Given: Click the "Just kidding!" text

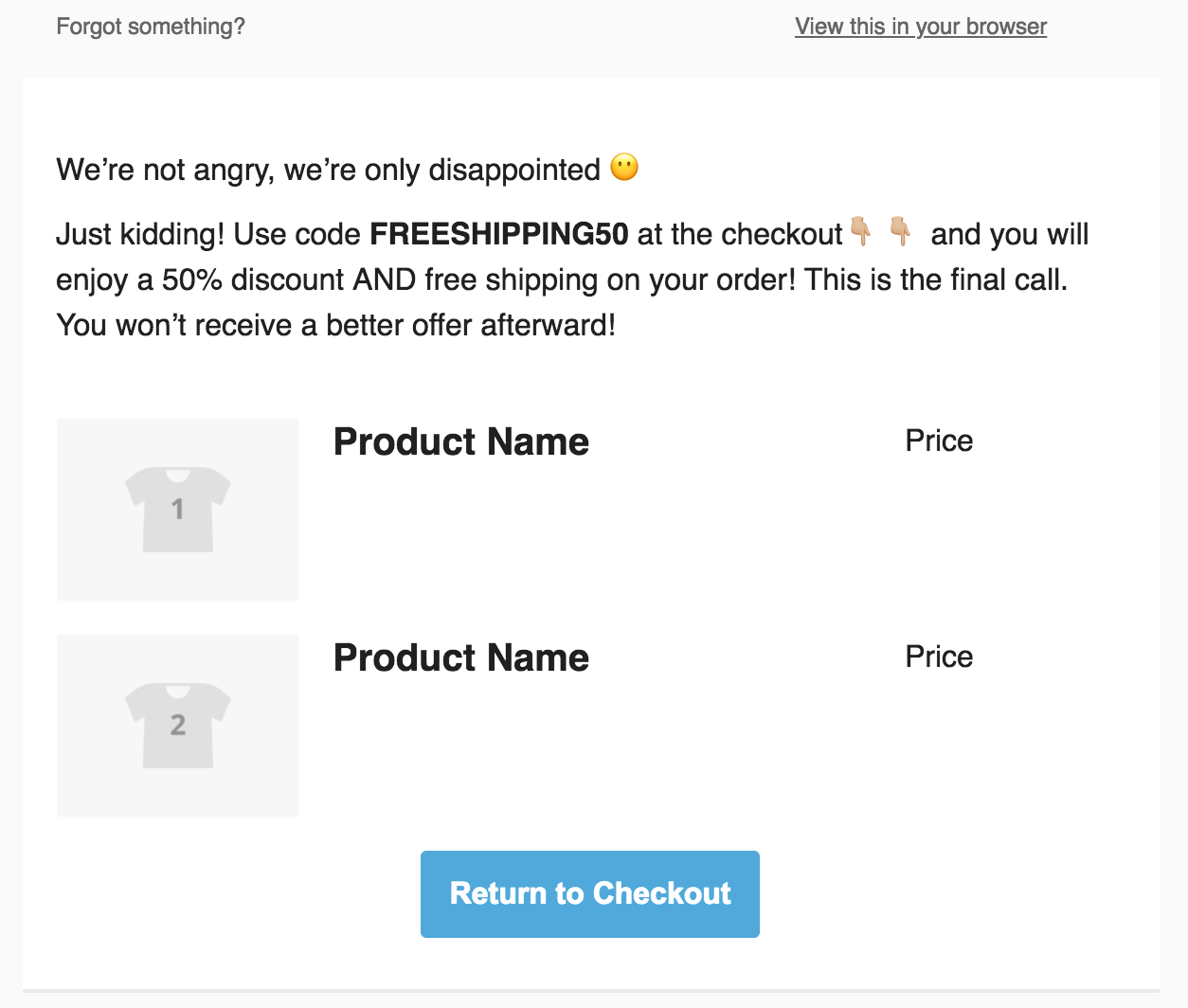Looking at the screenshot, I should pyautogui.click(x=140, y=234).
